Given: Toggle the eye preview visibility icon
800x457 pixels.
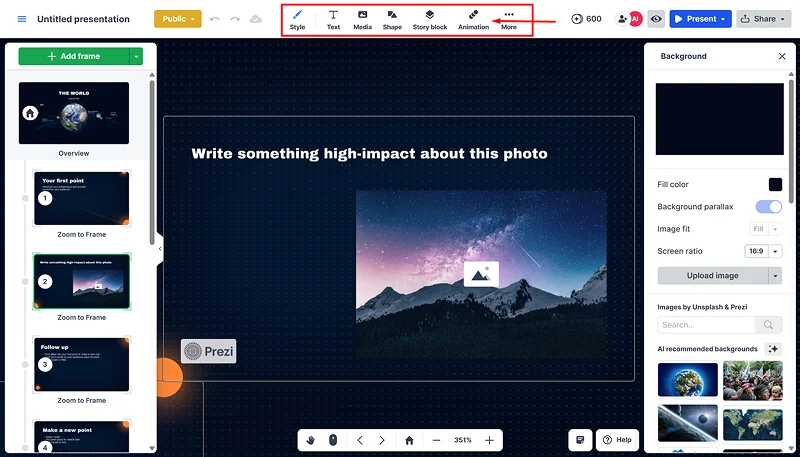Looking at the screenshot, I should click(x=656, y=19).
